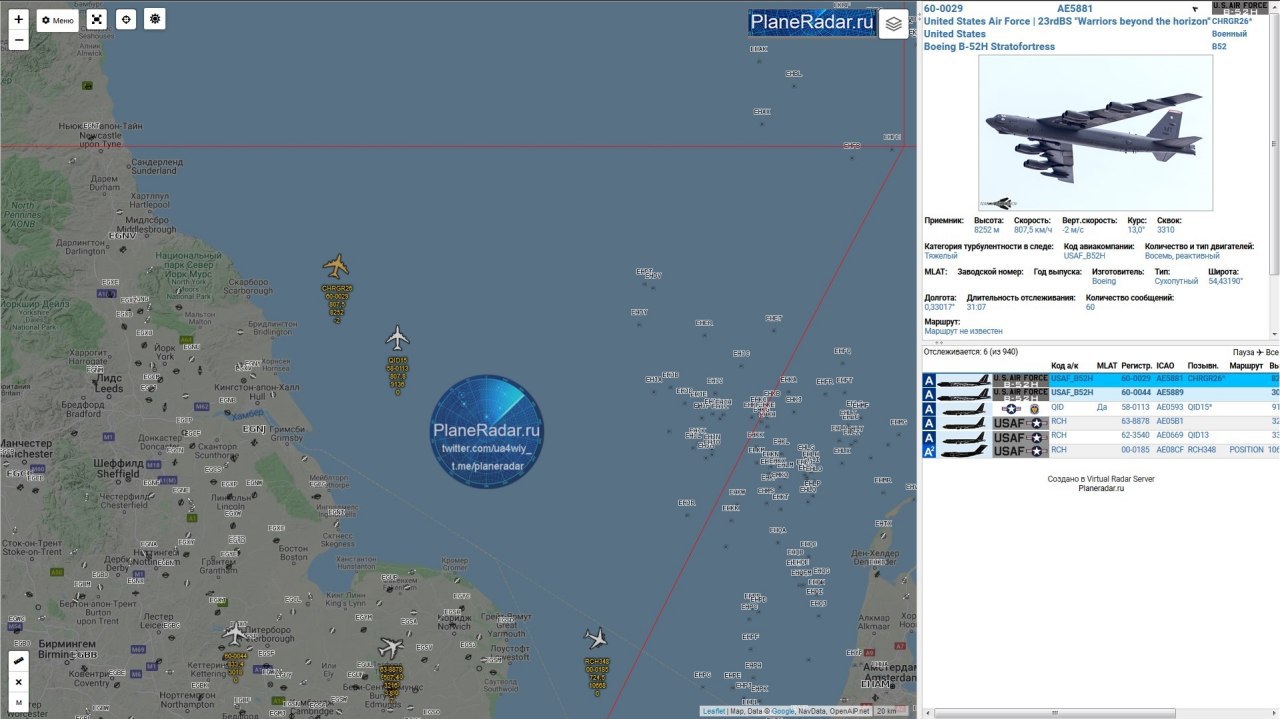Screen dimensions: 1280x719
Task: Center map with crosshair locate icon
Action: (125, 20)
